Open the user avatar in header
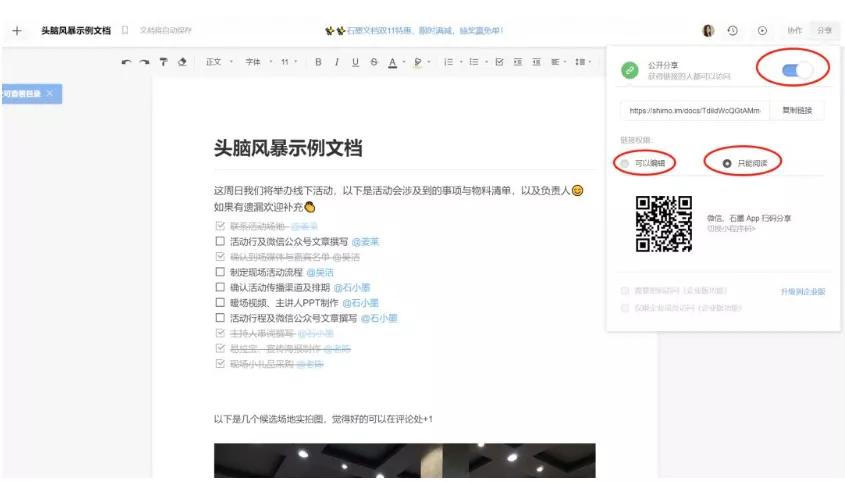 click(708, 31)
